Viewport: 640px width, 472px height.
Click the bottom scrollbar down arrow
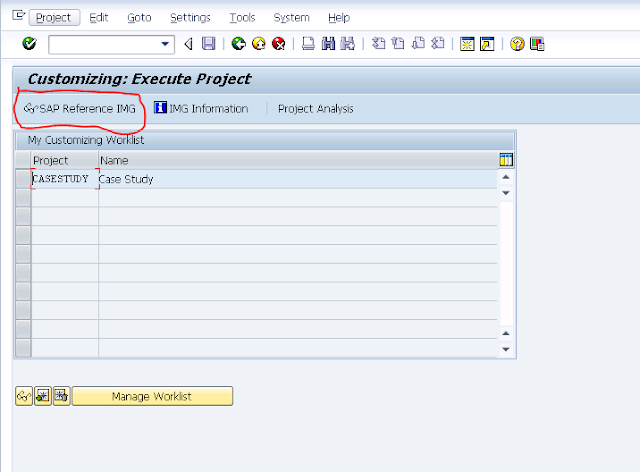pos(506,349)
